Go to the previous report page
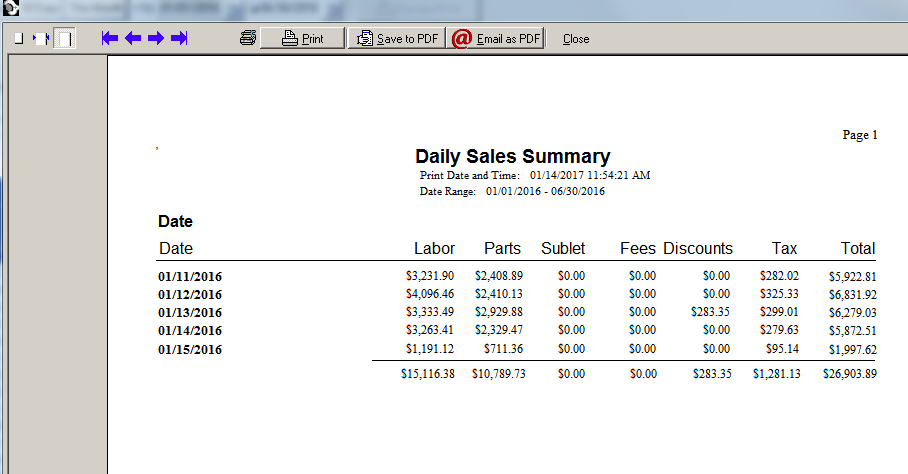The height and width of the screenshot is (474, 908). point(133,38)
